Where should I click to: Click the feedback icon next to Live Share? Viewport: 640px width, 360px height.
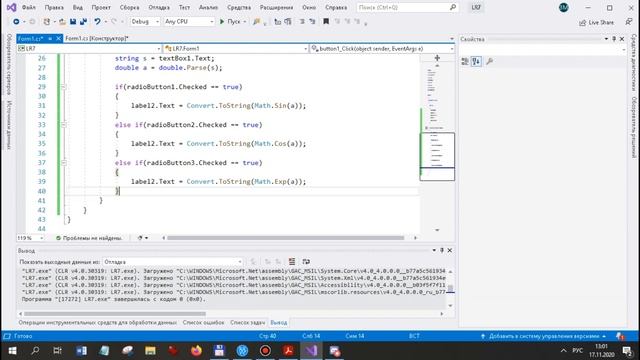(x=629, y=22)
